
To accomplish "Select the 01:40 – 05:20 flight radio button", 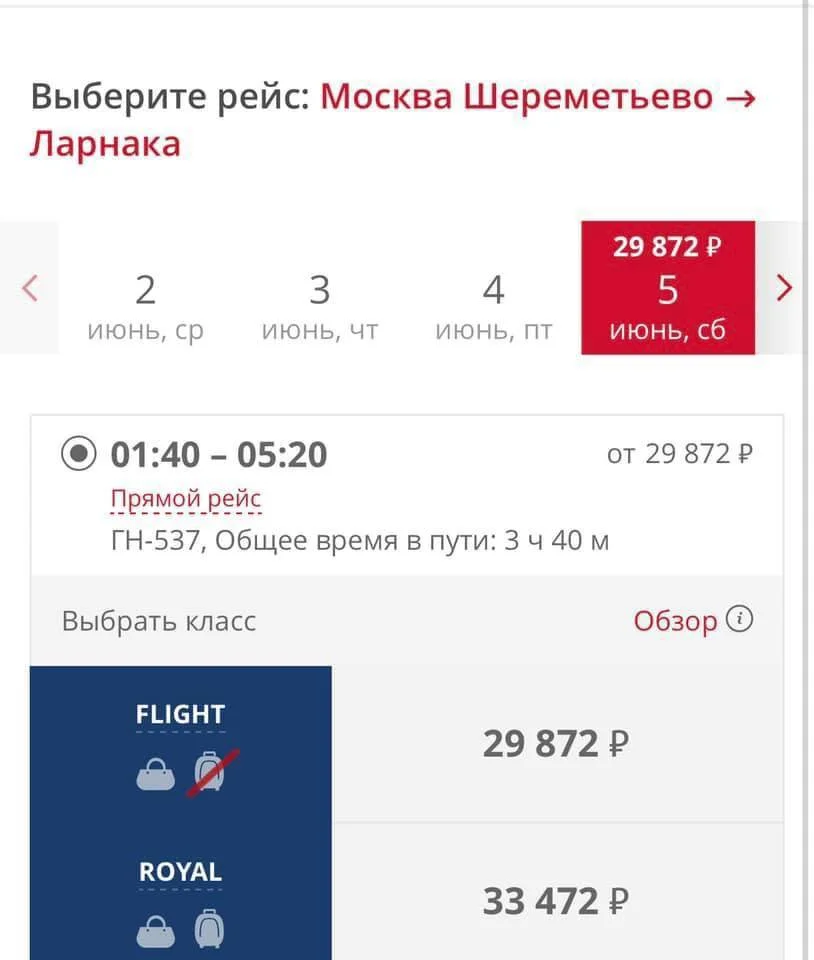I will point(77,455).
